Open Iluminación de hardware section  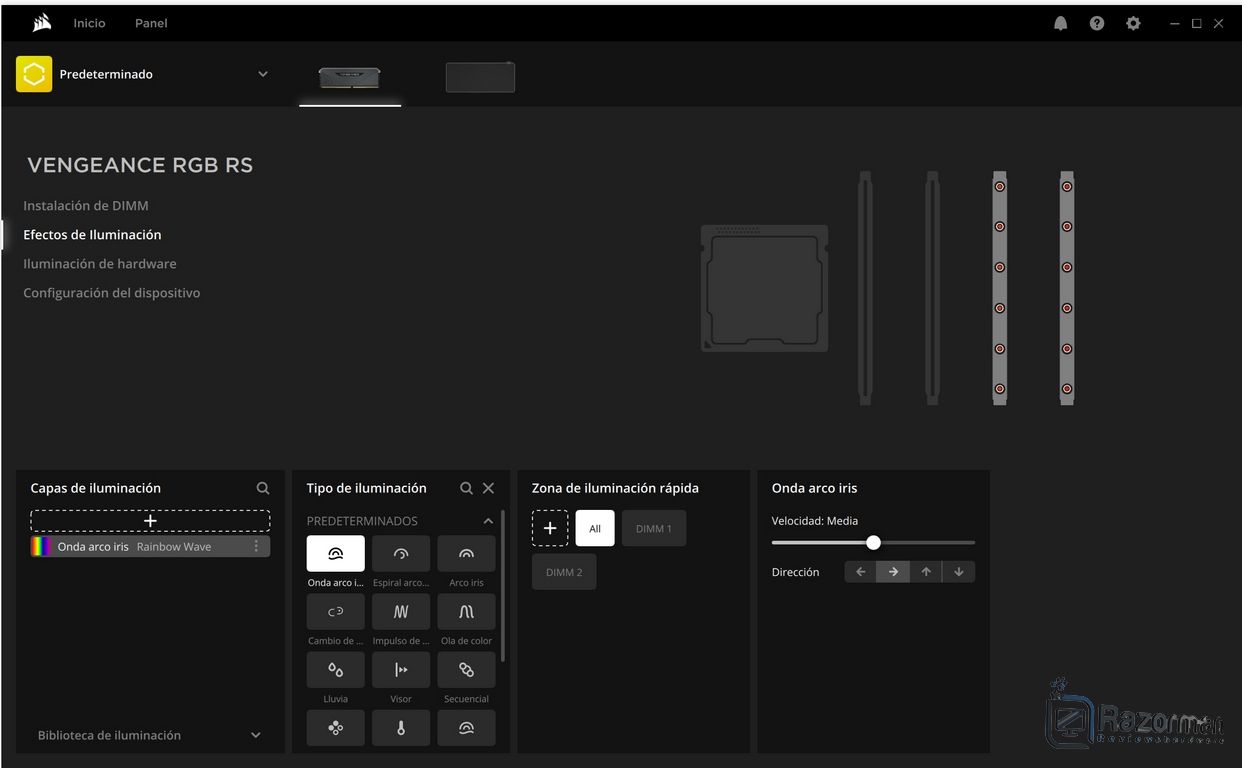[100, 264]
